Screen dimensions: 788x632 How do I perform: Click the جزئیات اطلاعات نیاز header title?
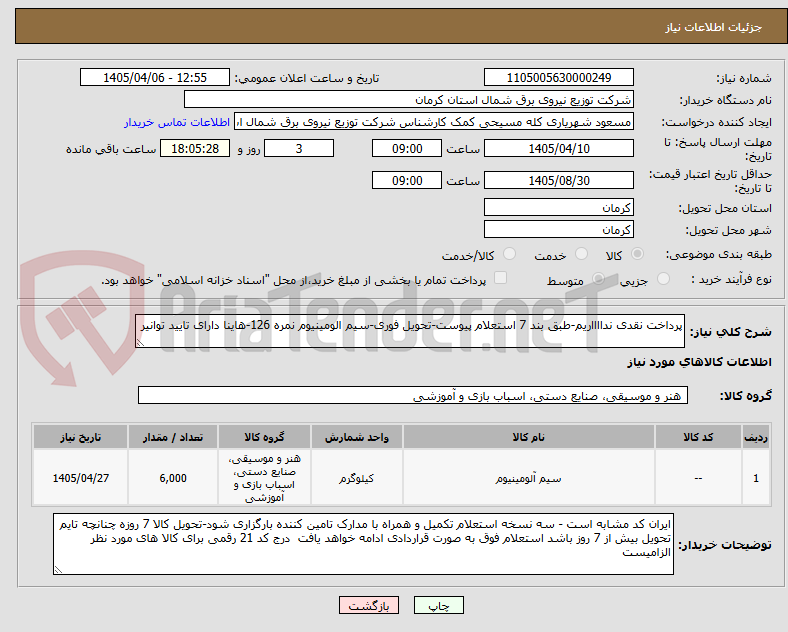tap(714, 27)
